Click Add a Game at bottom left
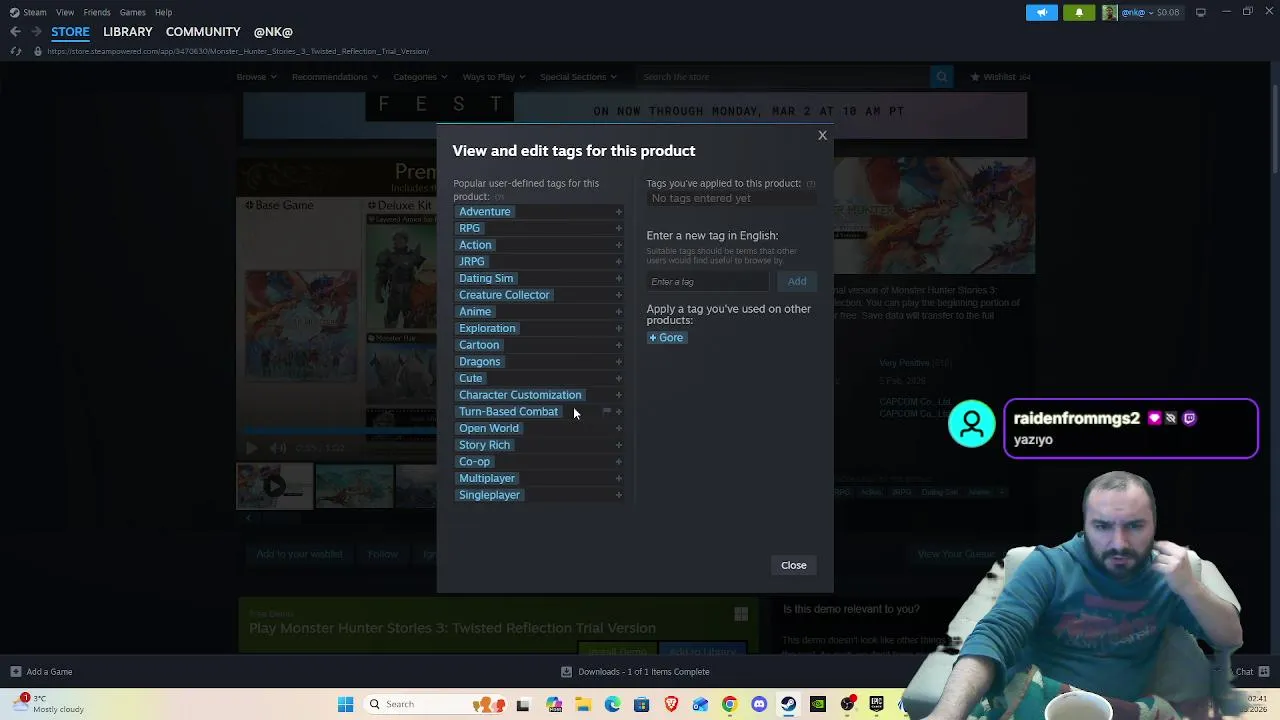This screenshot has width=1280, height=720. (x=41, y=672)
